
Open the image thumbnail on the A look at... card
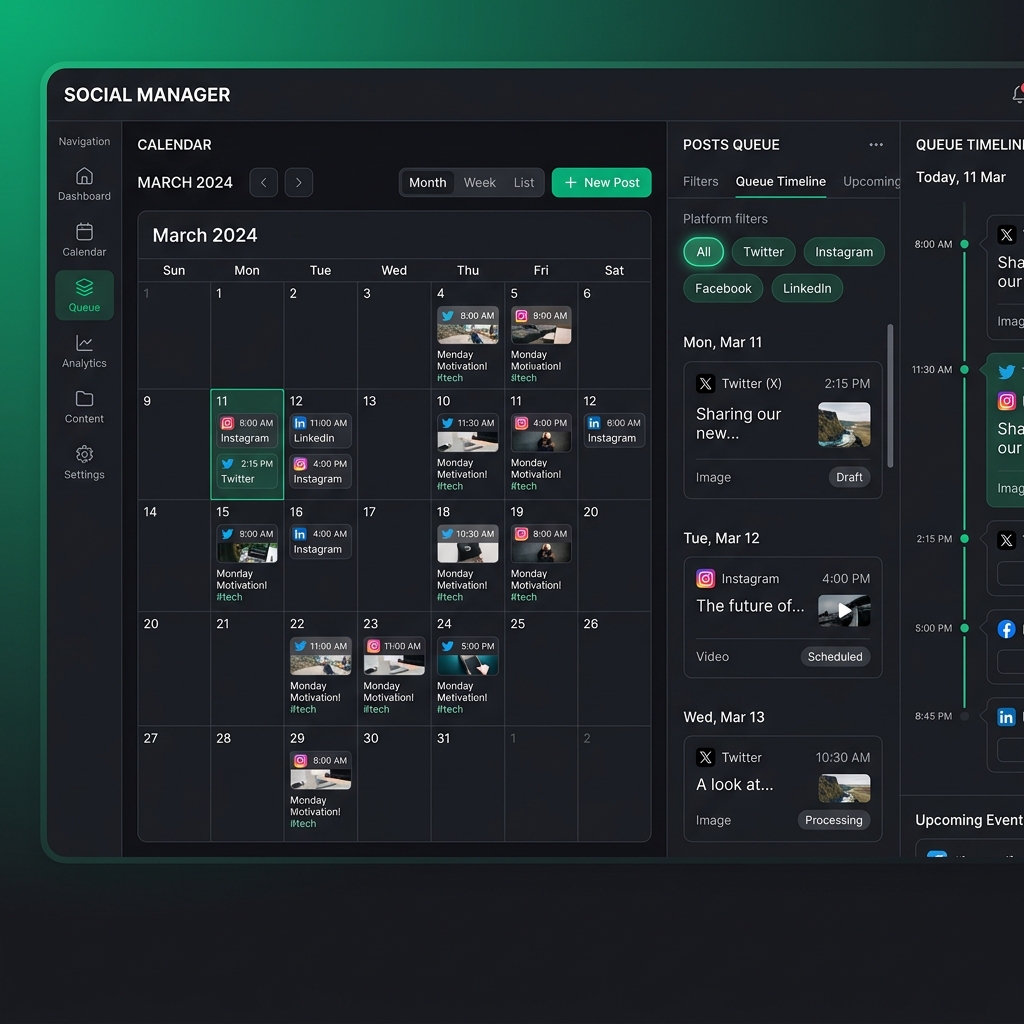click(844, 788)
